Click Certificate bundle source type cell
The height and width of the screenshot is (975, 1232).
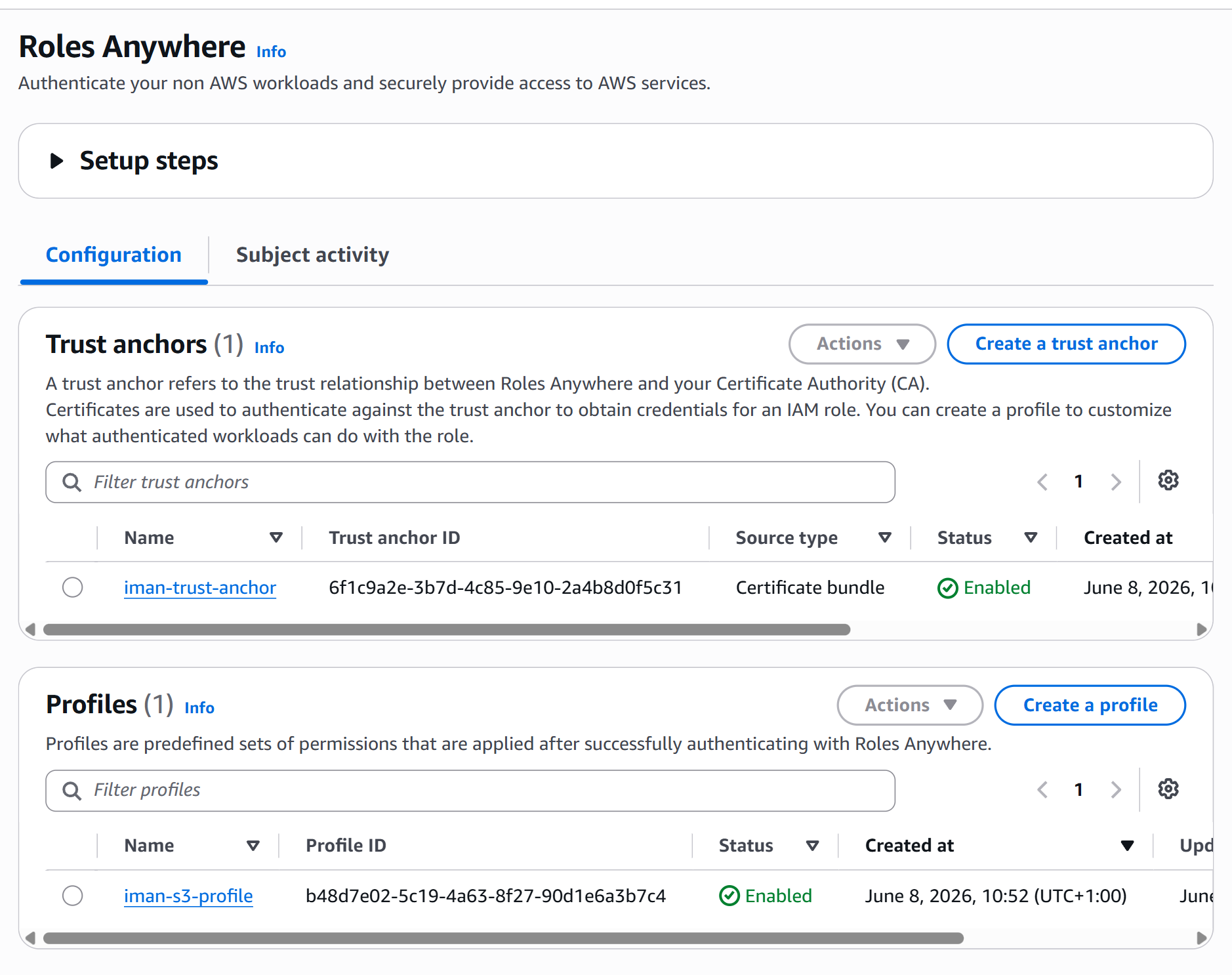coord(810,588)
